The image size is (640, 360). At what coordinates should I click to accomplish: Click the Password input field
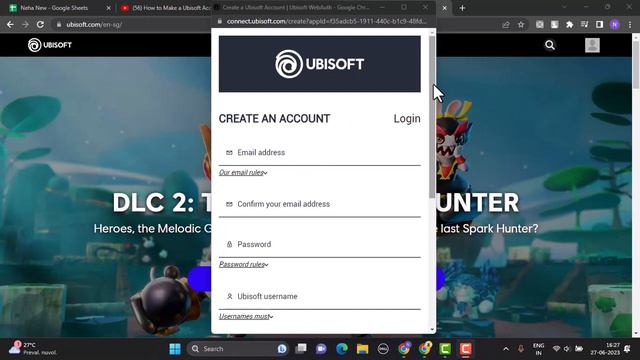pos(320,244)
